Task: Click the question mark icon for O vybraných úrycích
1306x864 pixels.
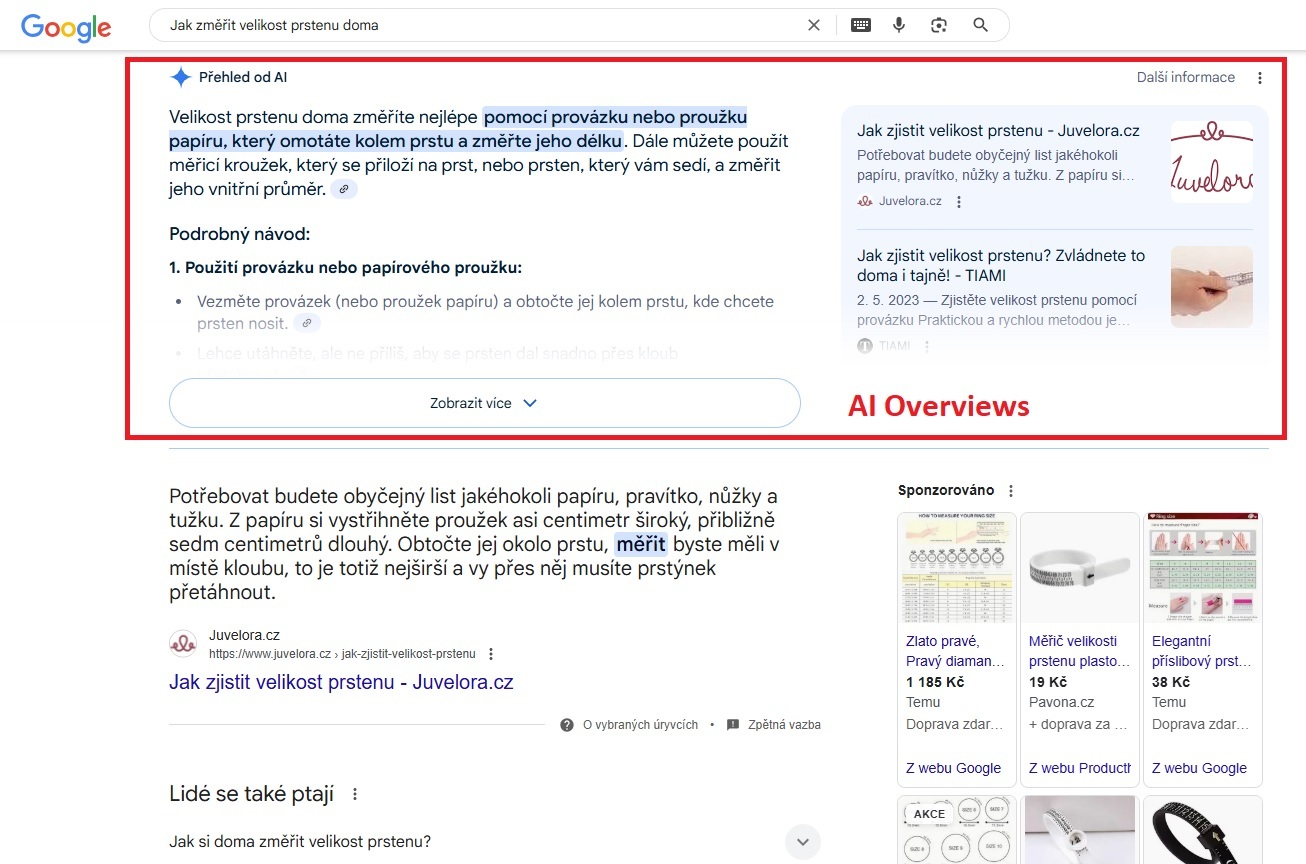Action: tap(567, 725)
